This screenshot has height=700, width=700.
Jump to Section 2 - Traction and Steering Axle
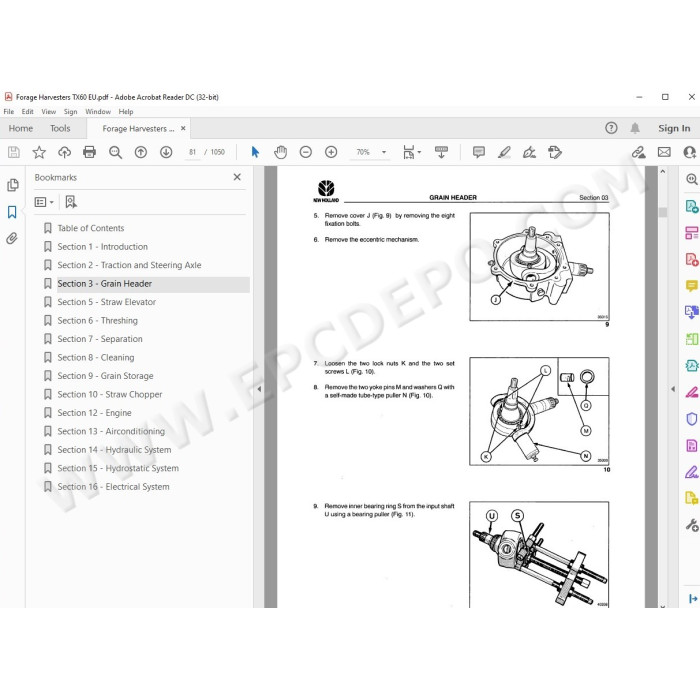coord(129,265)
